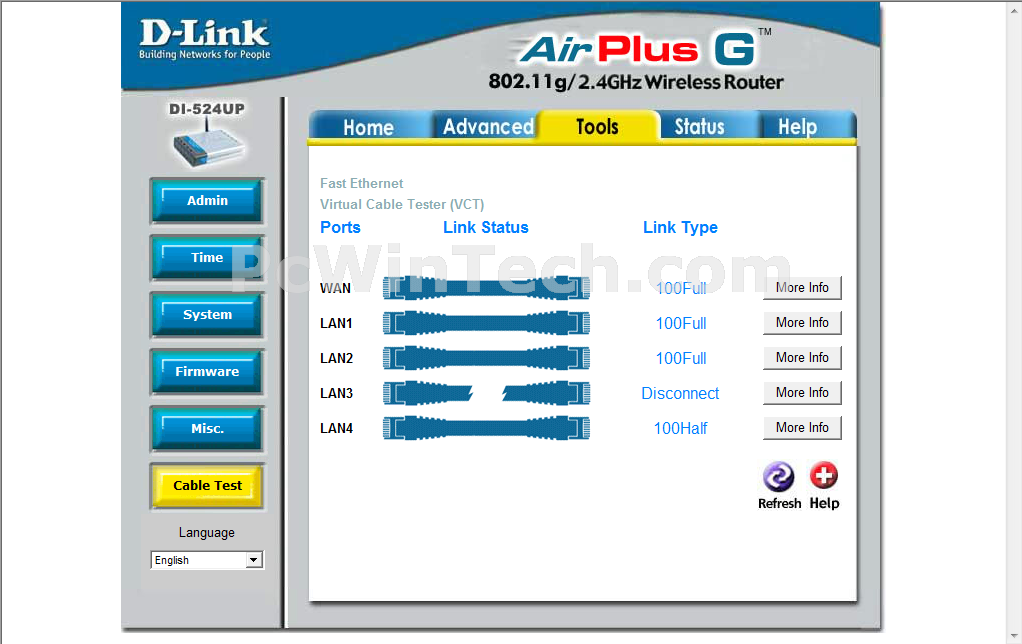Click More Info for LAN3
The height and width of the screenshot is (644, 1022).
pyautogui.click(x=802, y=392)
